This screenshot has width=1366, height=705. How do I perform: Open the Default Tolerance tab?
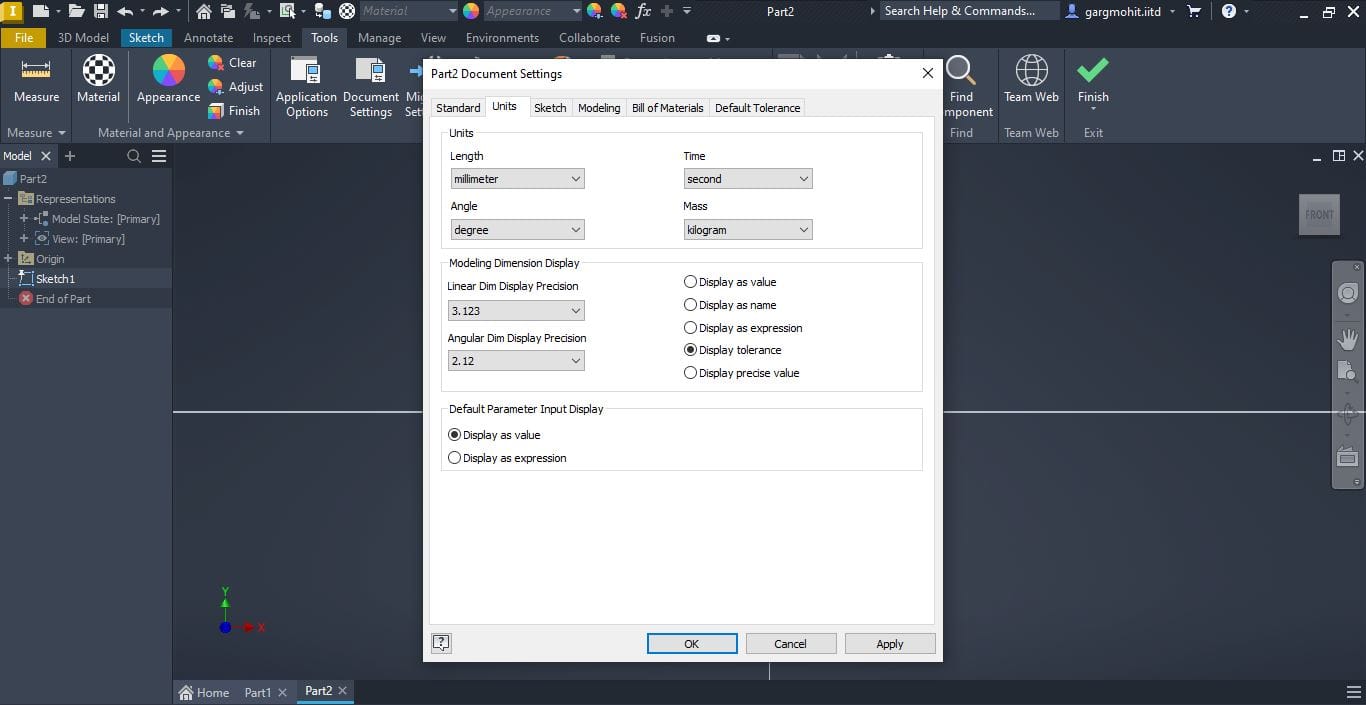click(x=757, y=108)
